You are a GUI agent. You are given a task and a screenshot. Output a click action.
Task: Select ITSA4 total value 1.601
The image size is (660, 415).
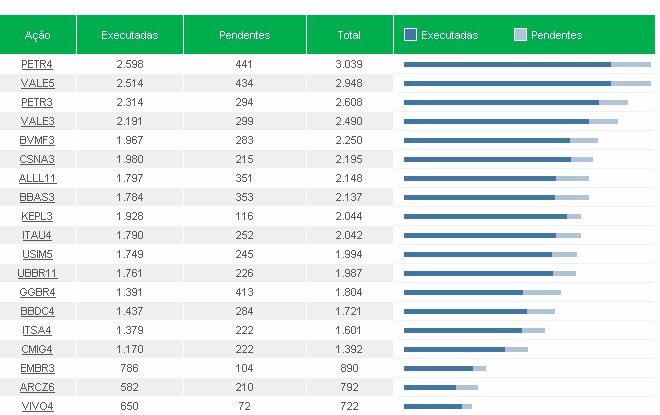[349, 330]
